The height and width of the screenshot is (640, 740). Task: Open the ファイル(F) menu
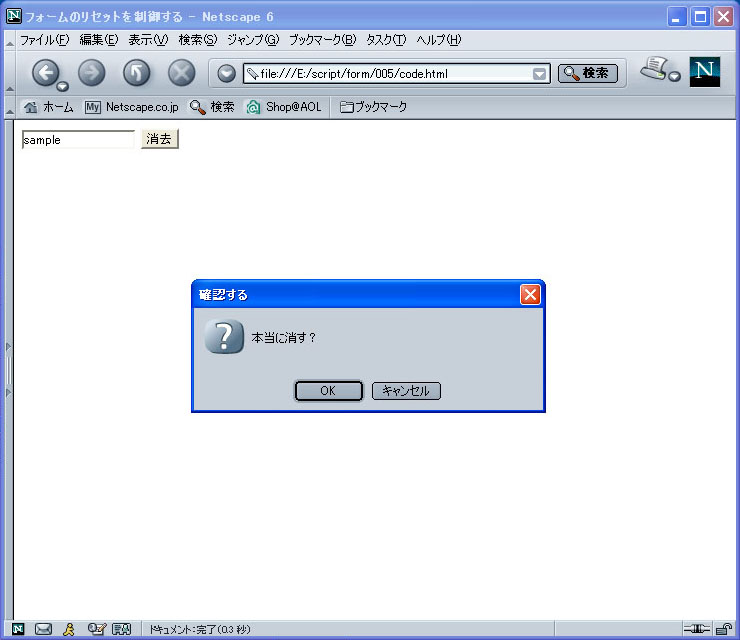44,40
